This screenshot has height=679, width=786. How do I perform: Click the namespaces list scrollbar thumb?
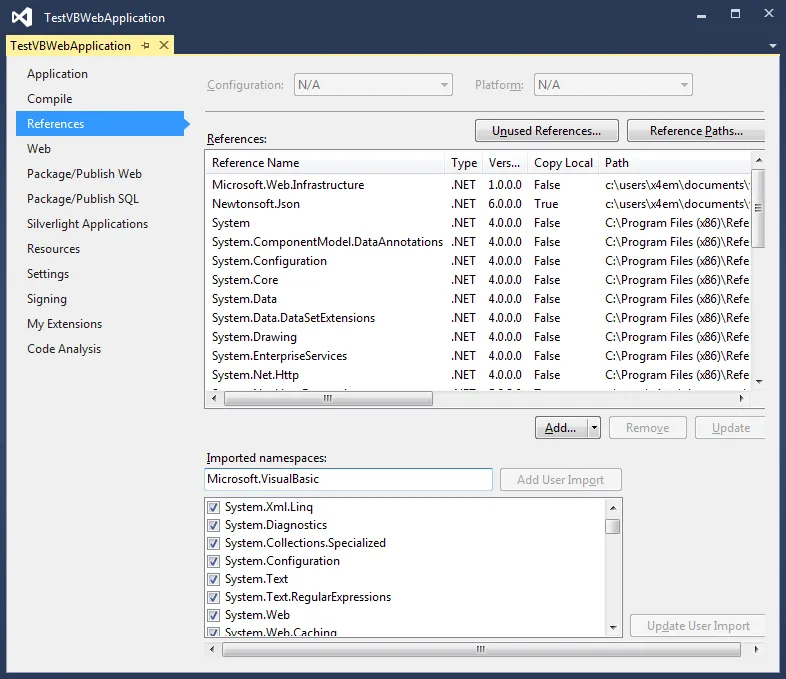click(x=613, y=527)
